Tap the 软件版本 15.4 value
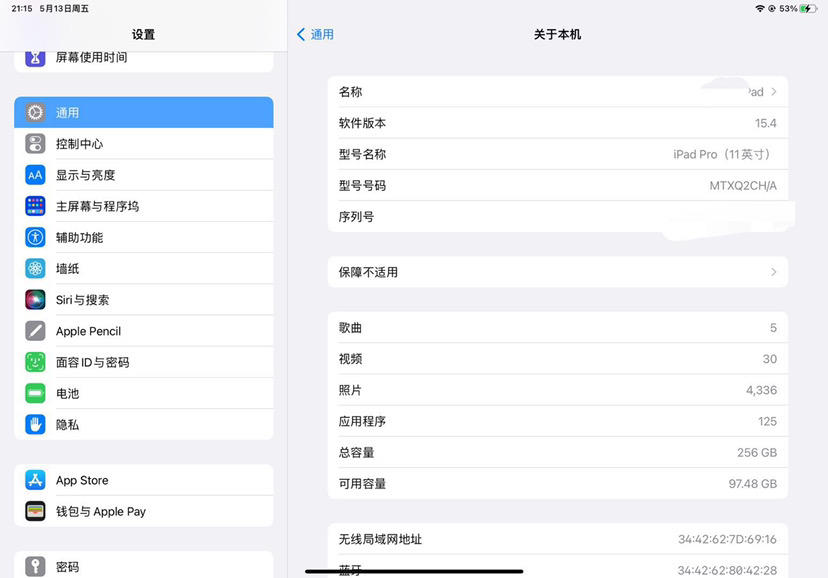 [x=766, y=123]
